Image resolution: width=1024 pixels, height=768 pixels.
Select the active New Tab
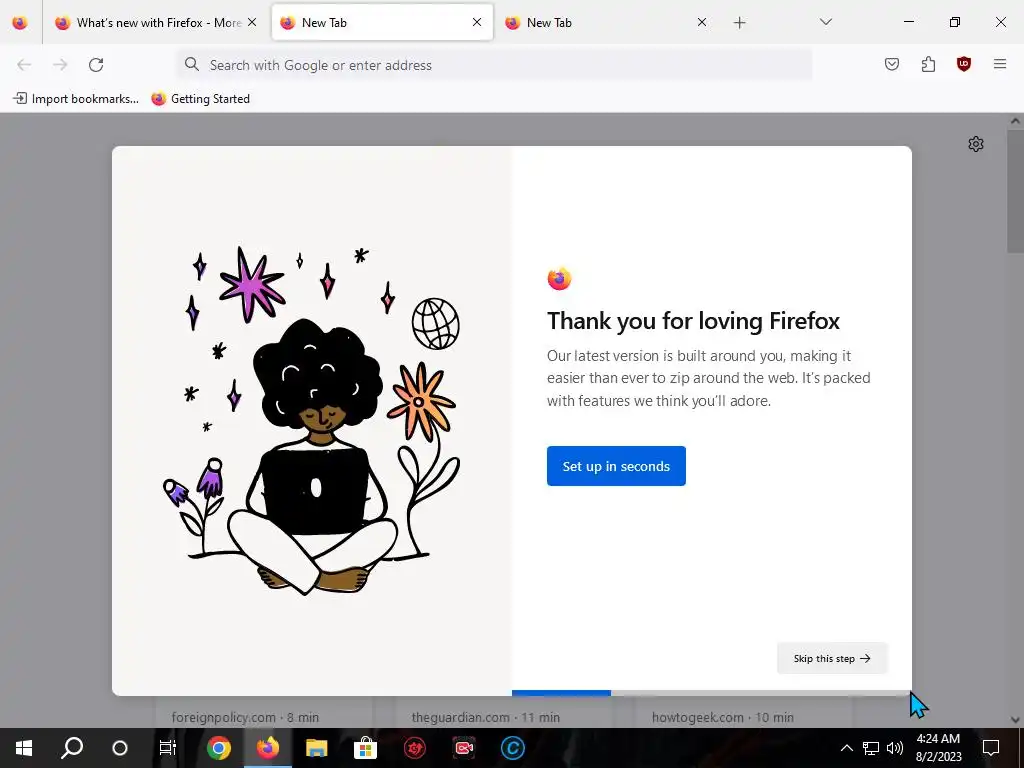click(382, 23)
